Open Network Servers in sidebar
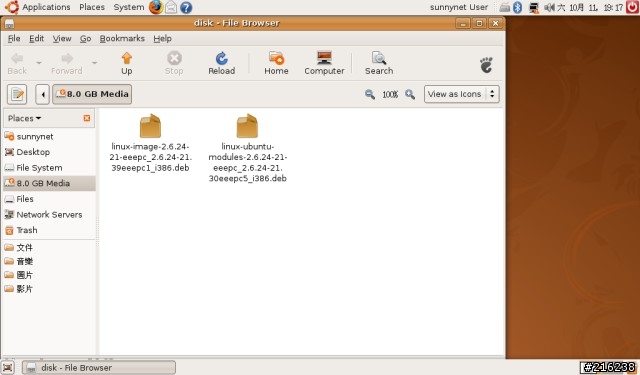The image size is (640, 375). [x=49, y=214]
